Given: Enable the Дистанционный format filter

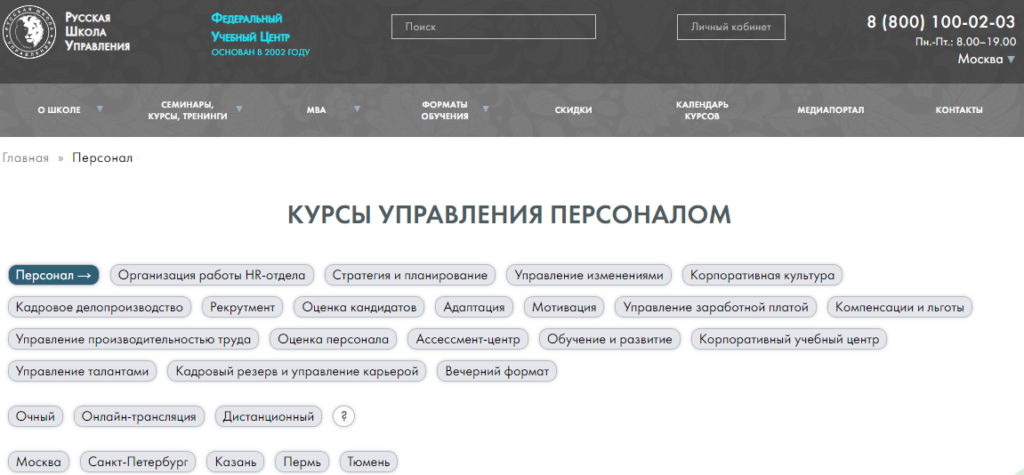Looking at the screenshot, I should coord(270,416).
